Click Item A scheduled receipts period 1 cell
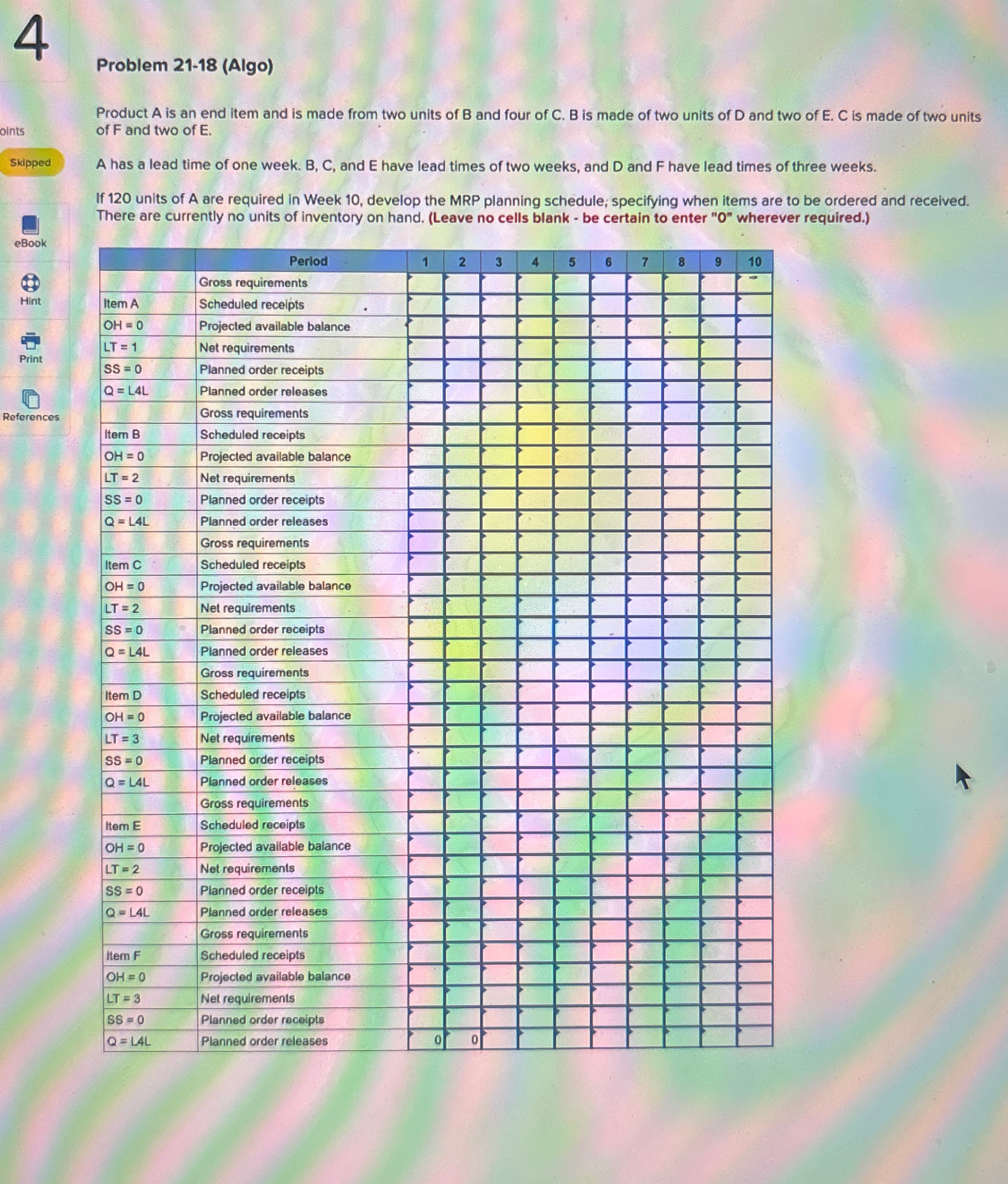Screen dimensions: 1008x1184 426,304
